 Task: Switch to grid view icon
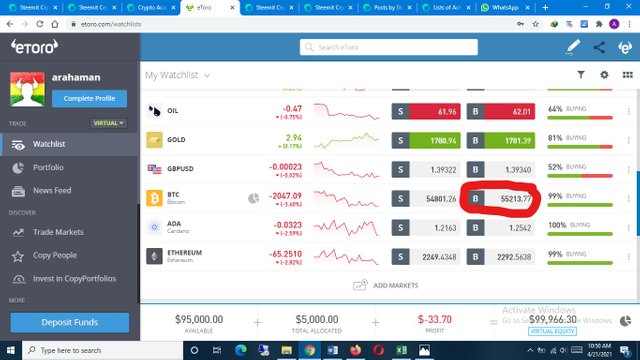[627, 75]
